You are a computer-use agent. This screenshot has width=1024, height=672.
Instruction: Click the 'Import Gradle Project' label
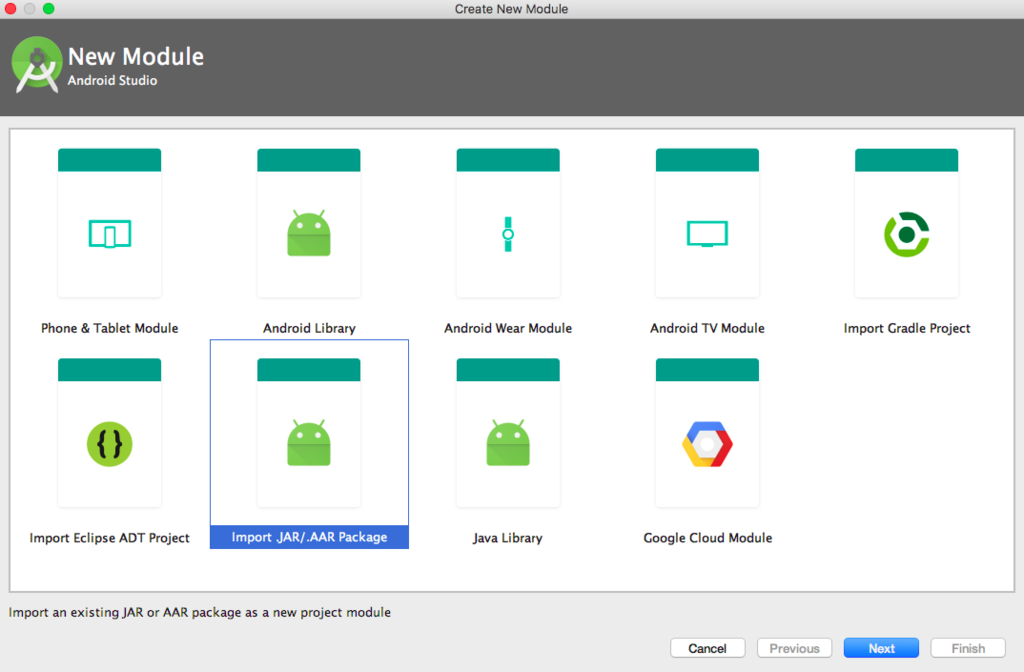click(x=906, y=328)
